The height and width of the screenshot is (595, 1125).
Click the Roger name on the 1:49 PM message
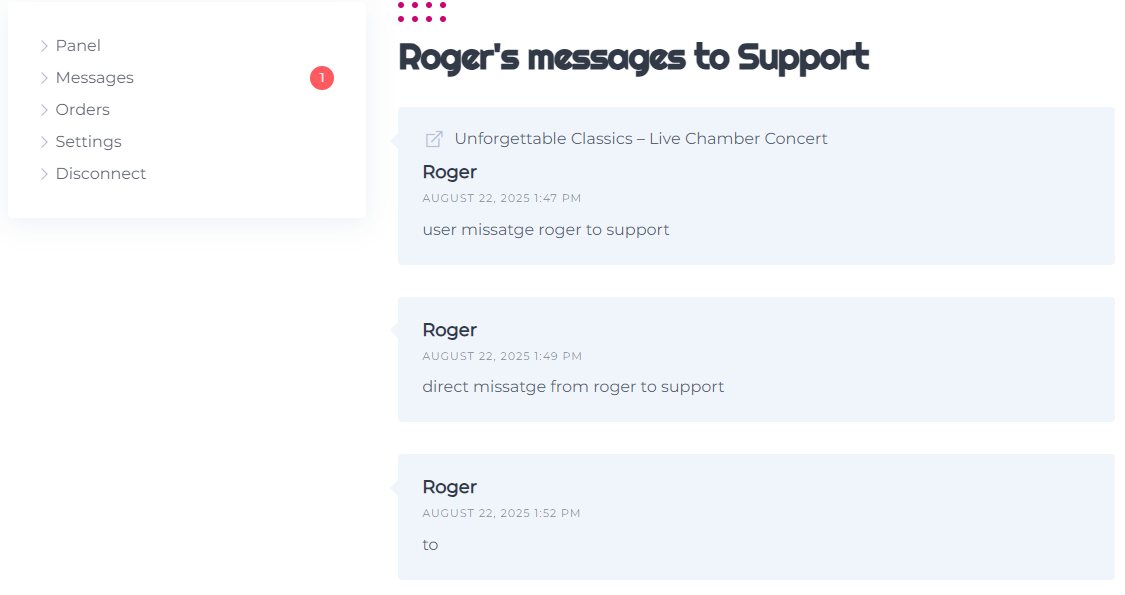pos(449,330)
